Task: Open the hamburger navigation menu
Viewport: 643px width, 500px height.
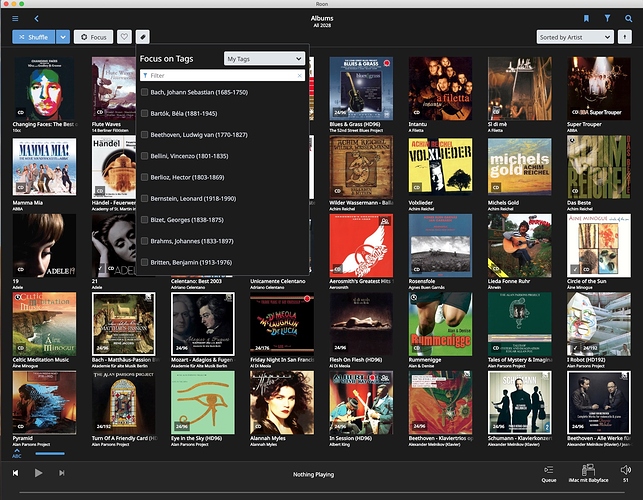Action: coord(15,18)
